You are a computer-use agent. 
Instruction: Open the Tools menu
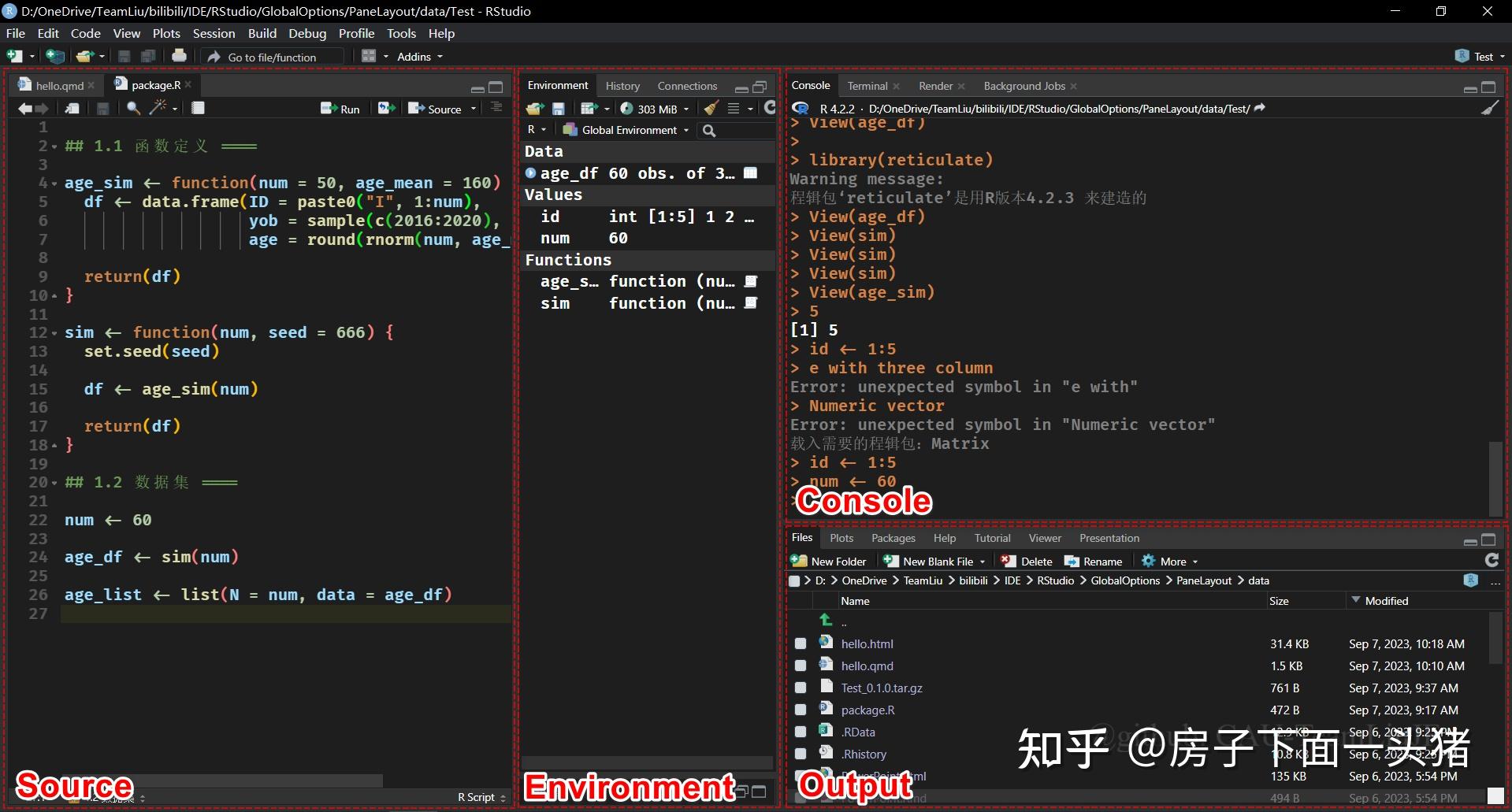[401, 33]
